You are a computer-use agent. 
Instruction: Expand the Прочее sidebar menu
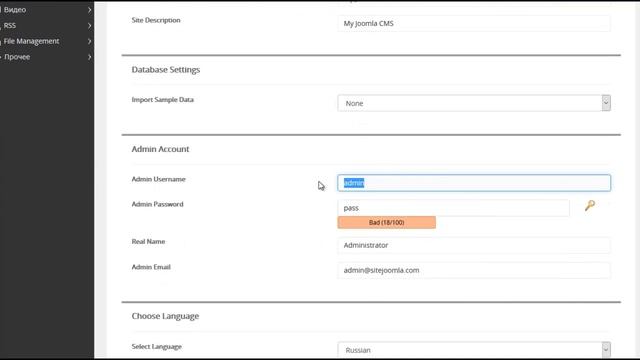pyautogui.click(x=47, y=57)
